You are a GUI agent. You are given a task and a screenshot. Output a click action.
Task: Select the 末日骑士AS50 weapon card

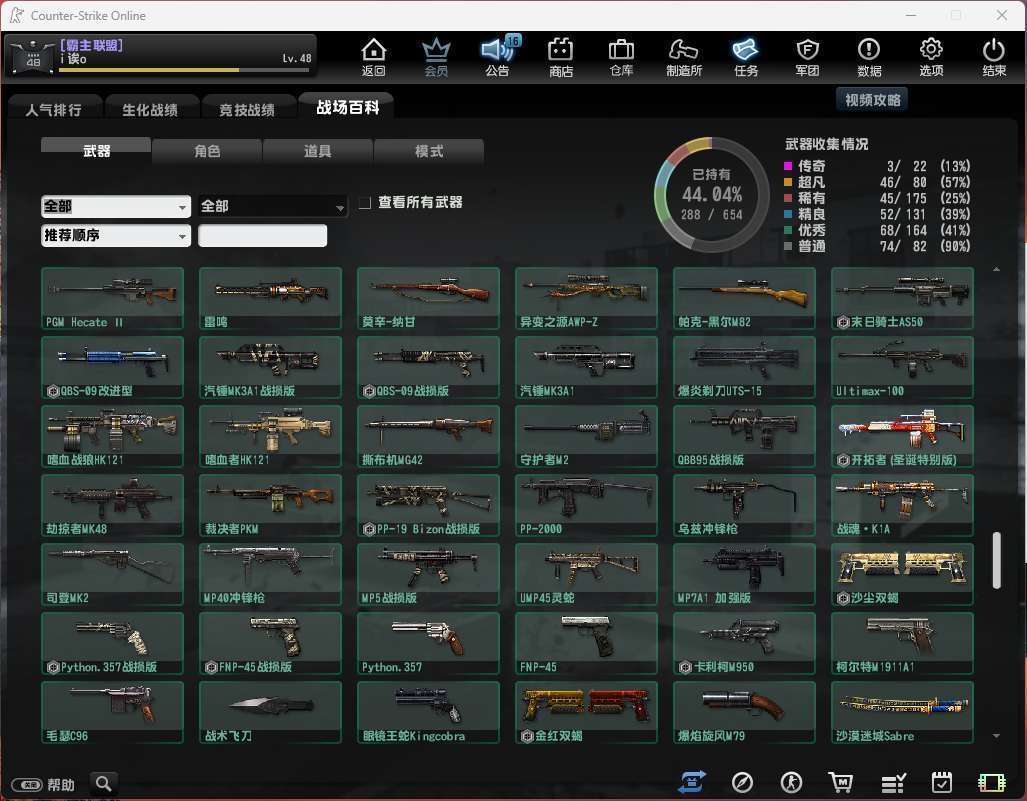tap(902, 298)
